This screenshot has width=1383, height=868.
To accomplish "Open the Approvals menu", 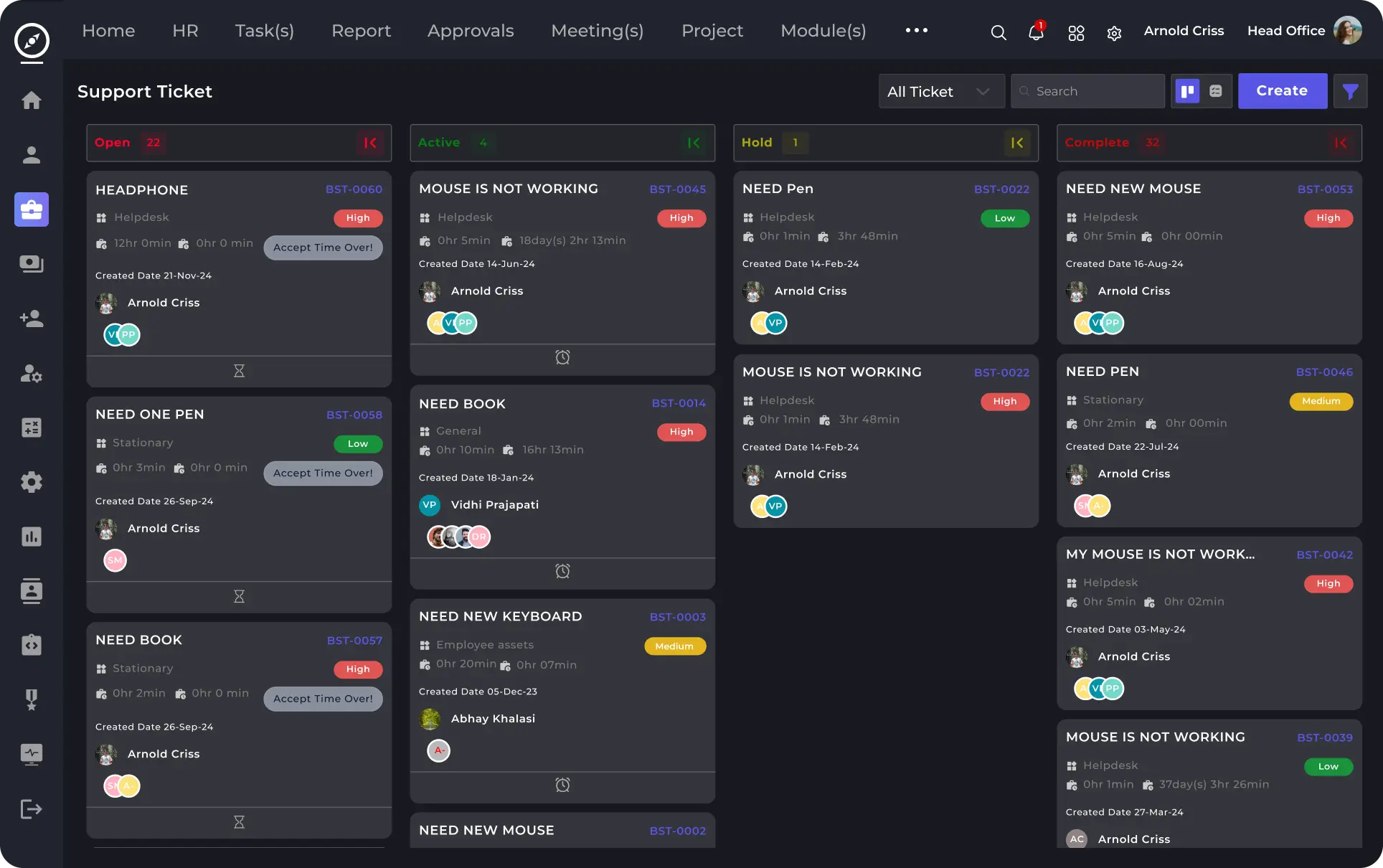I will (x=471, y=31).
